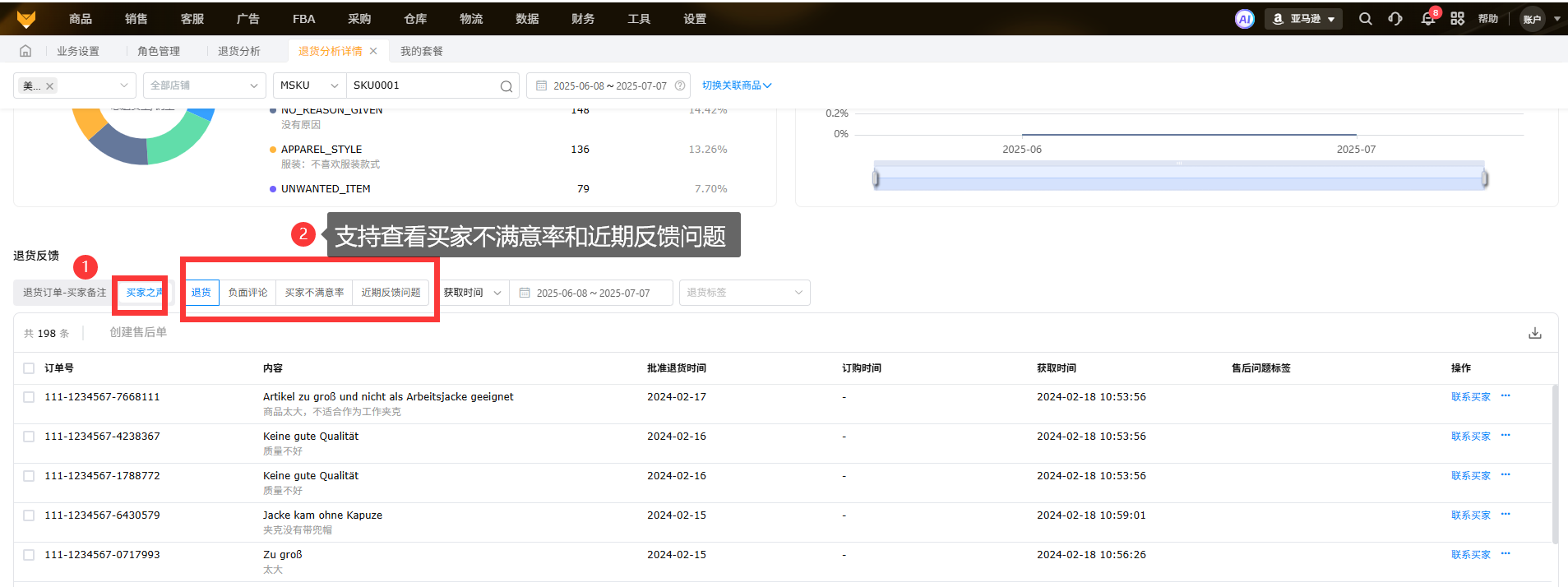Viewport: 1568px width, 587px height.
Task: Click the search magnifier in top bar
Action: point(1365,19)
